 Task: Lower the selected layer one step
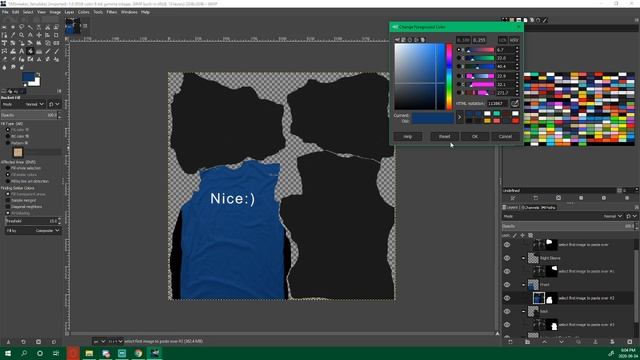click(561, 342)
